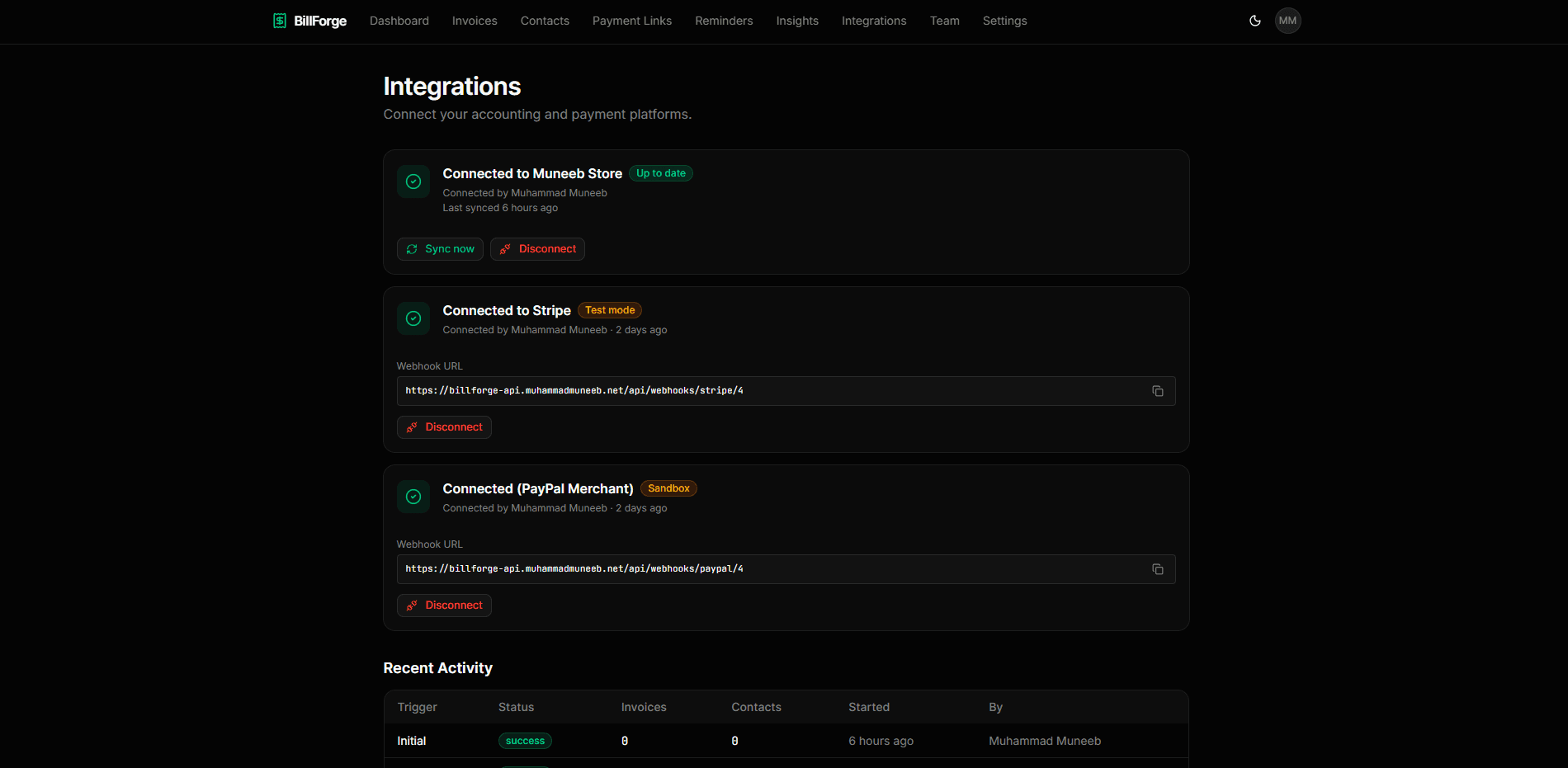Click the 'Last synced 6 hours ago' text
This screenshot has height=768, width=1568.
click(500, 208)
